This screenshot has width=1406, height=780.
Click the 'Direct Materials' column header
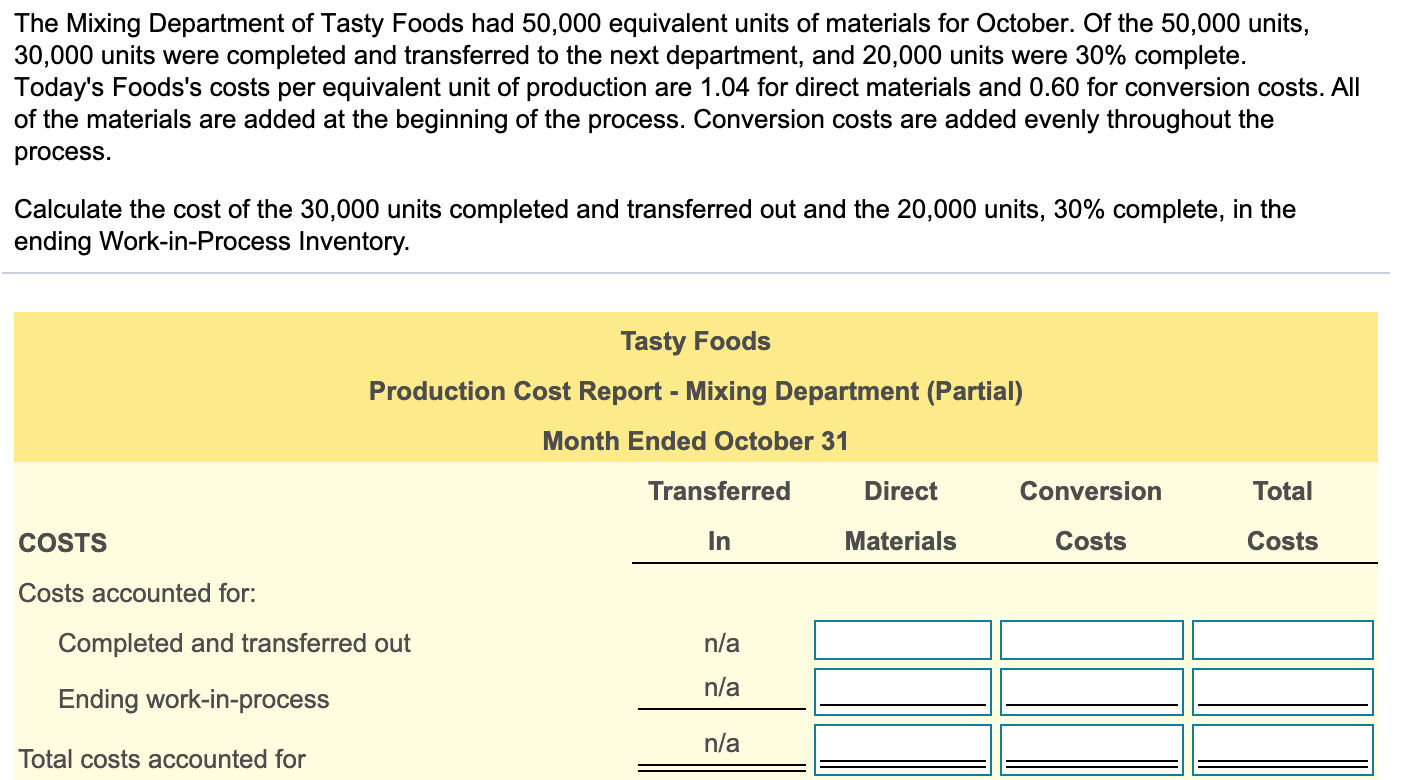pos(901,516)
